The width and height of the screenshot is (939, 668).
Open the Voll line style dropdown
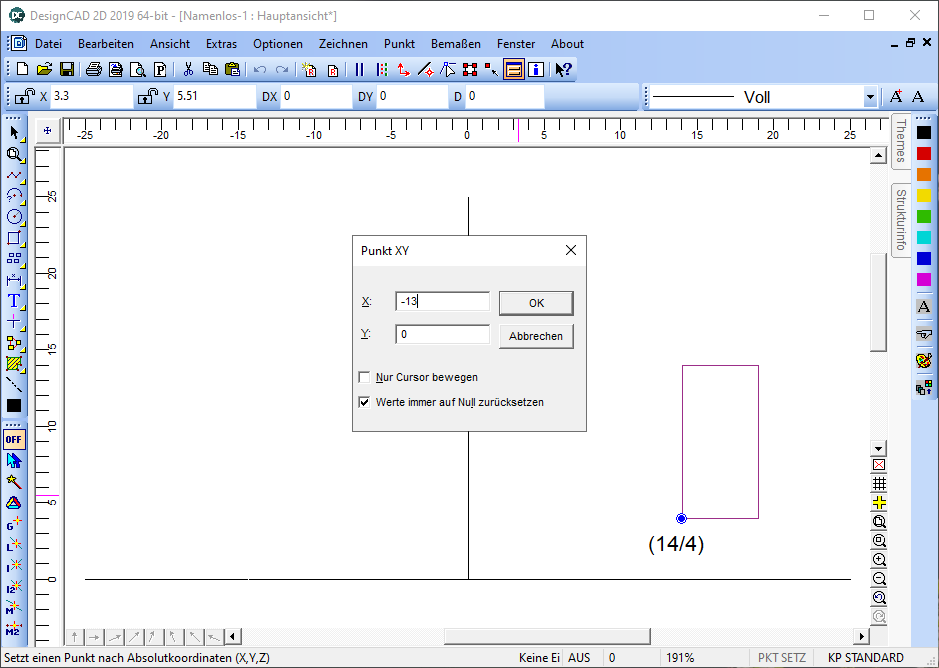click(x=870, y=97)
